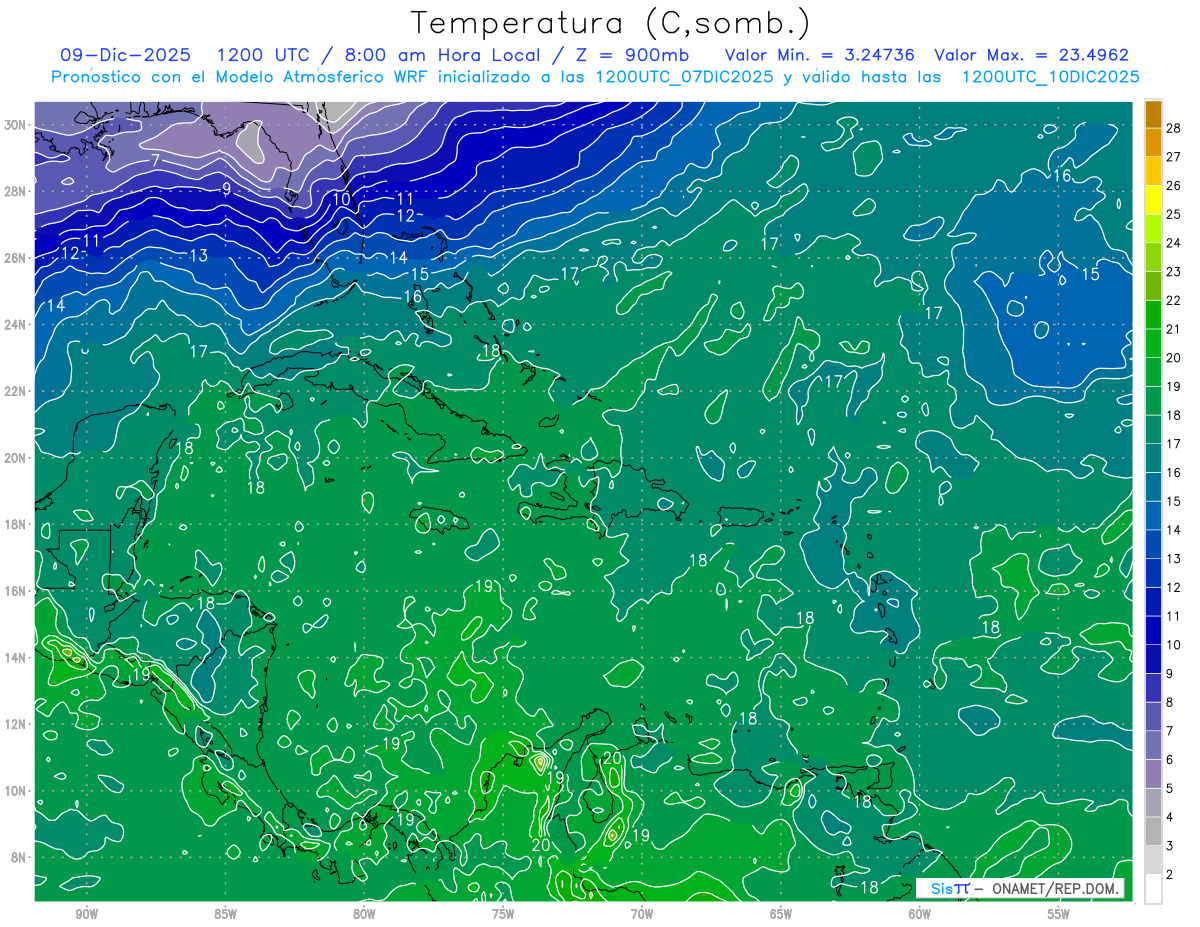Click the legend scale value "22"
This screenshot has height=927, width=1200.
click(1174, 300)
